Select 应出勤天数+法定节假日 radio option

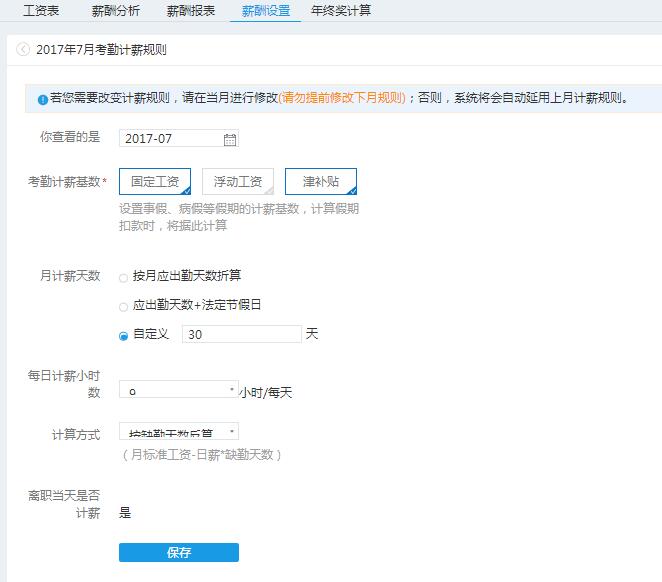124,306
